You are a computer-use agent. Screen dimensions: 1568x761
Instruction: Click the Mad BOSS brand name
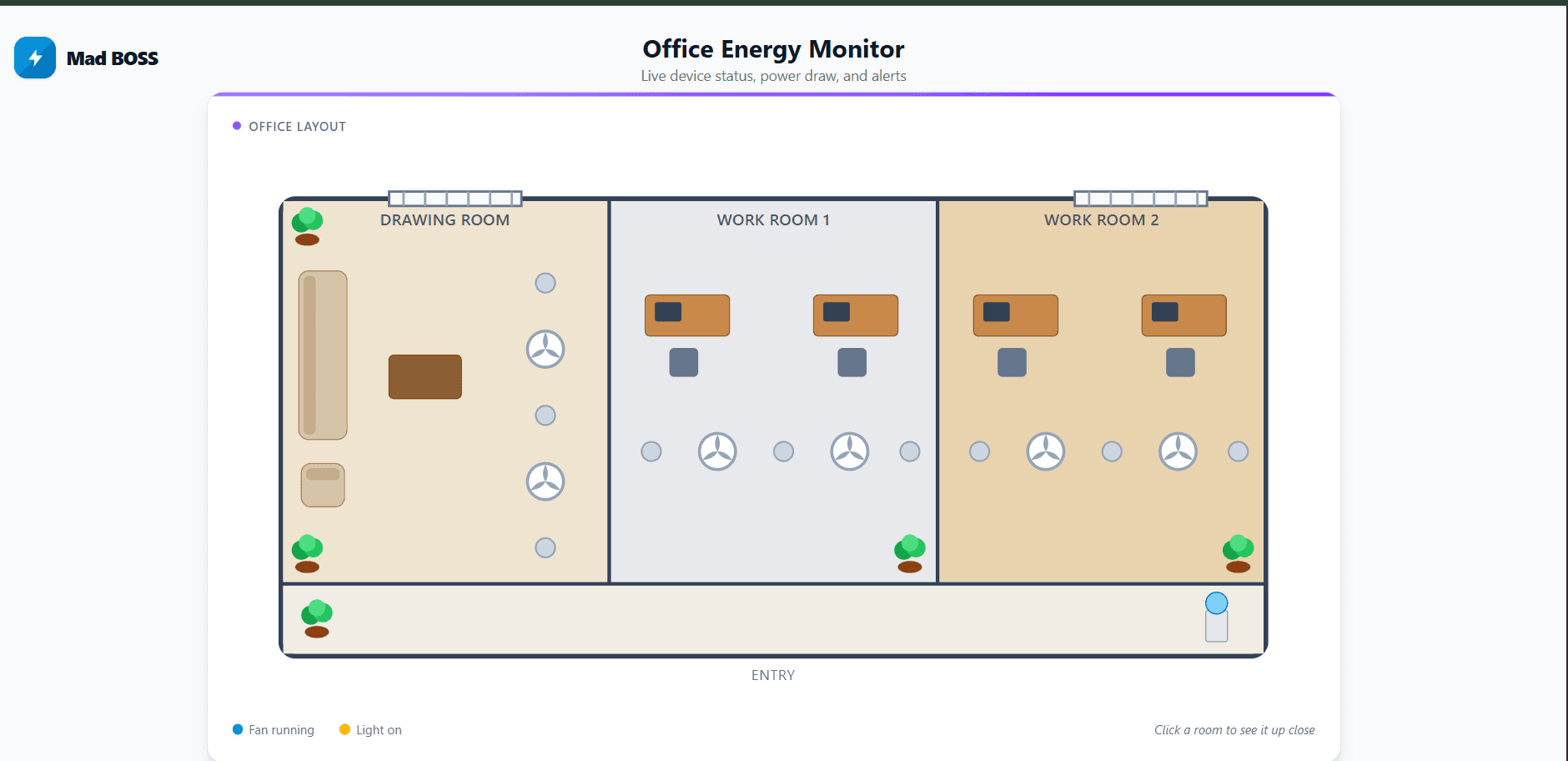[113, 58]
